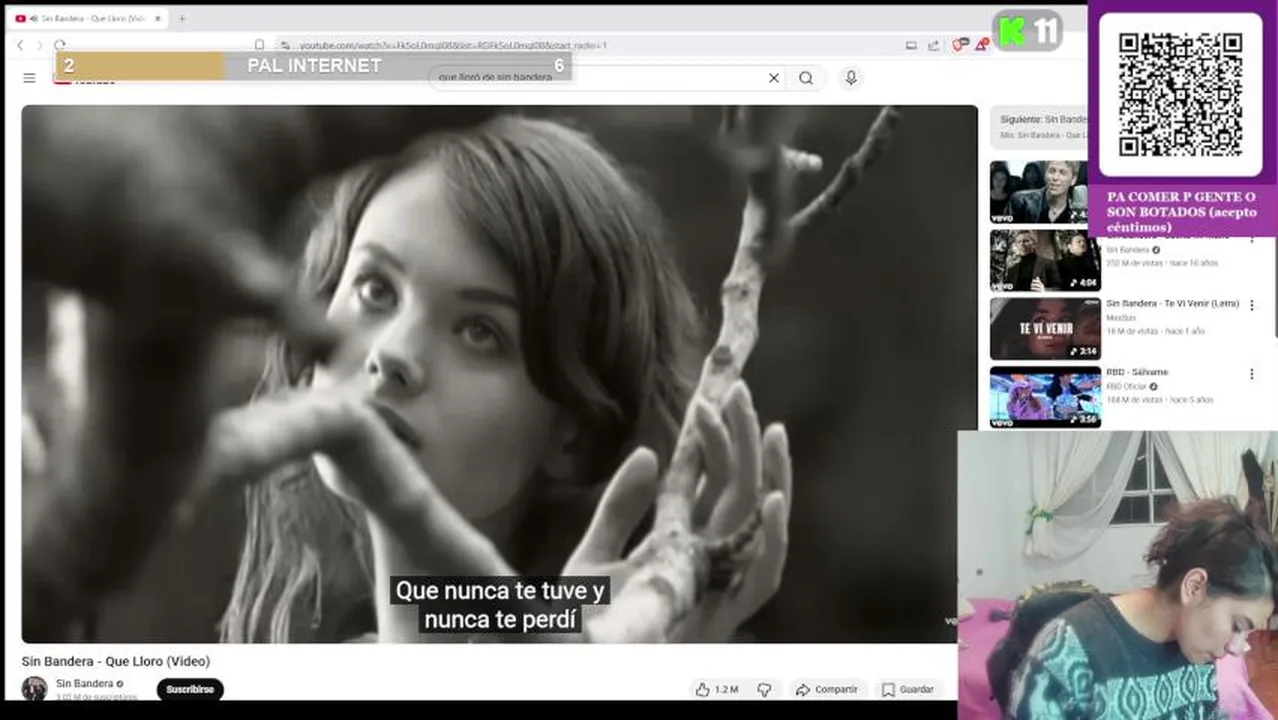Open the YouTube hamburger guide menu
This screenshot has height=720, width=1278.
pyautogui.click(x=30, y=78)
